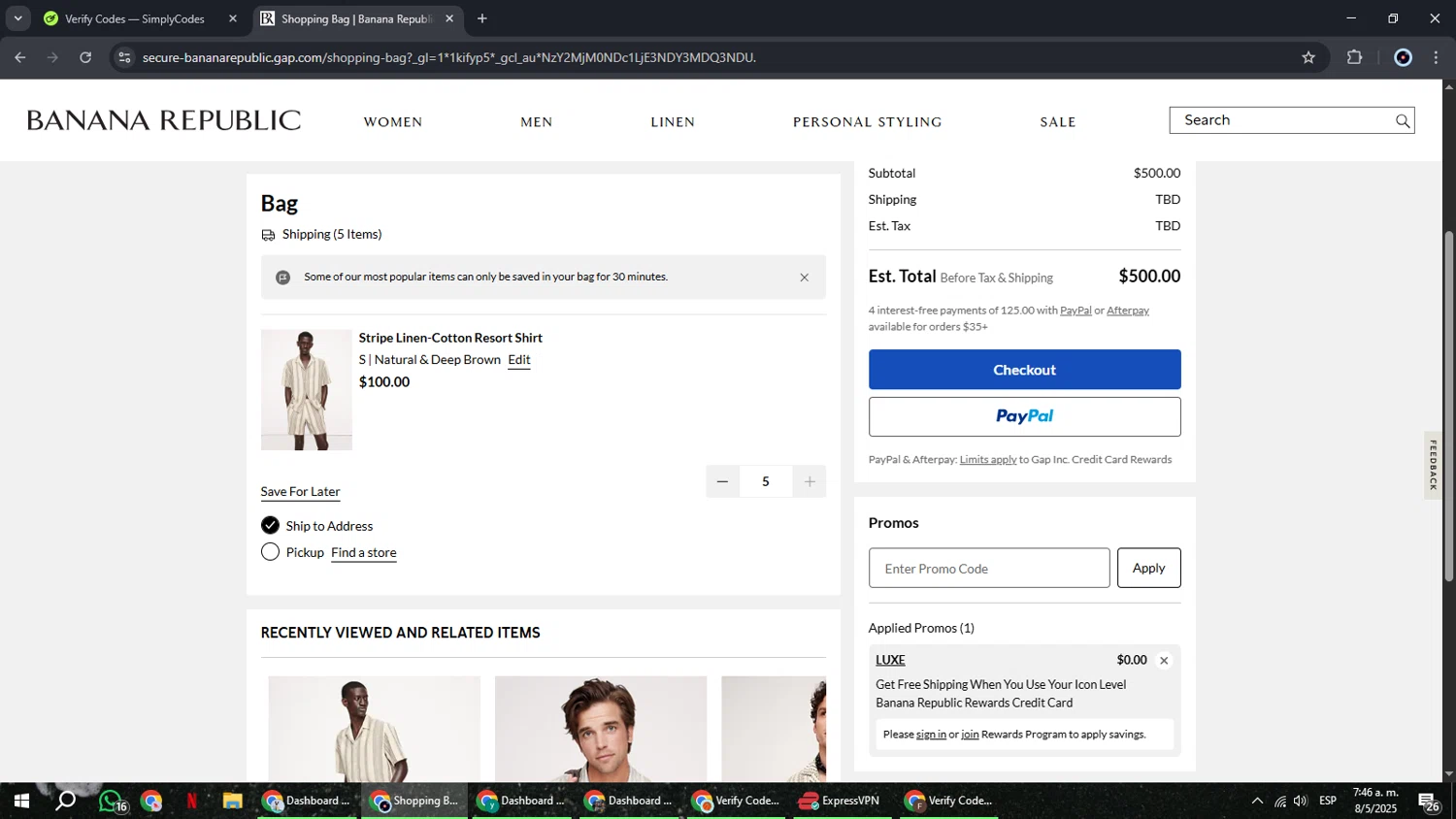Viewport: 1456px width, 819px height.
Task: Open the volume control tray icon
Action: tap(1301, 802)
